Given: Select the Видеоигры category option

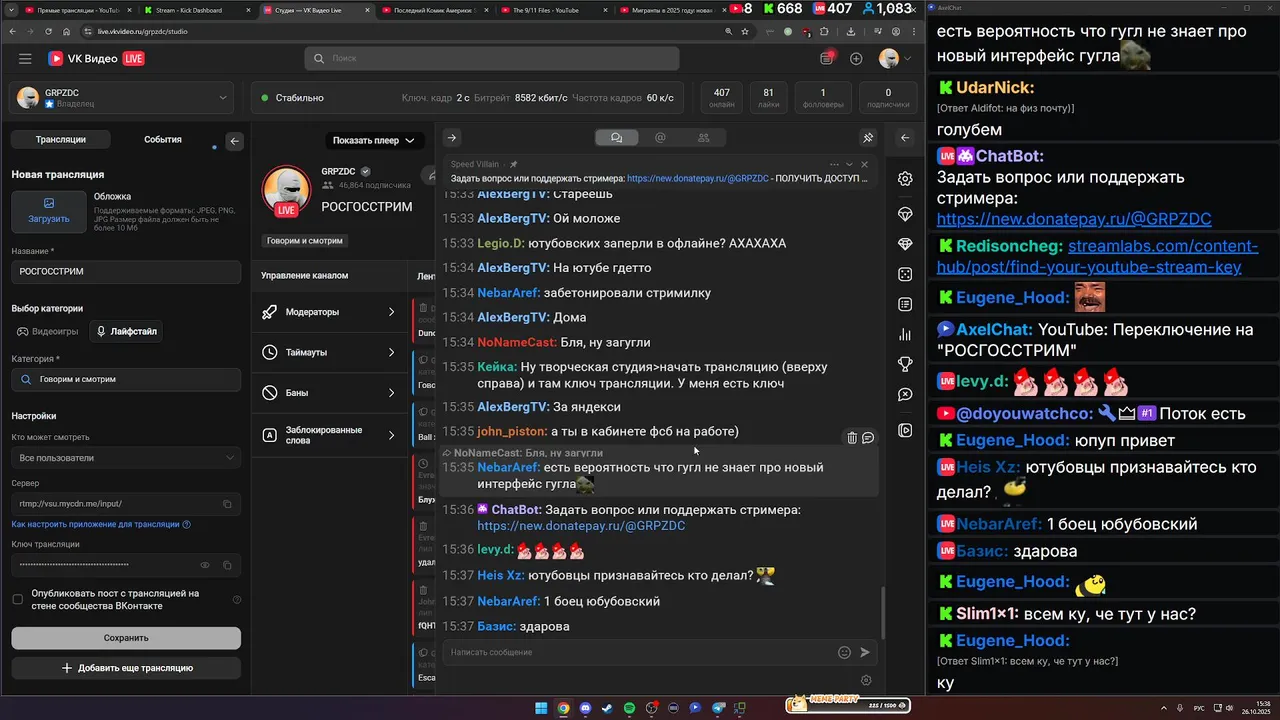Looking at the screenshot, I should 48,331.
